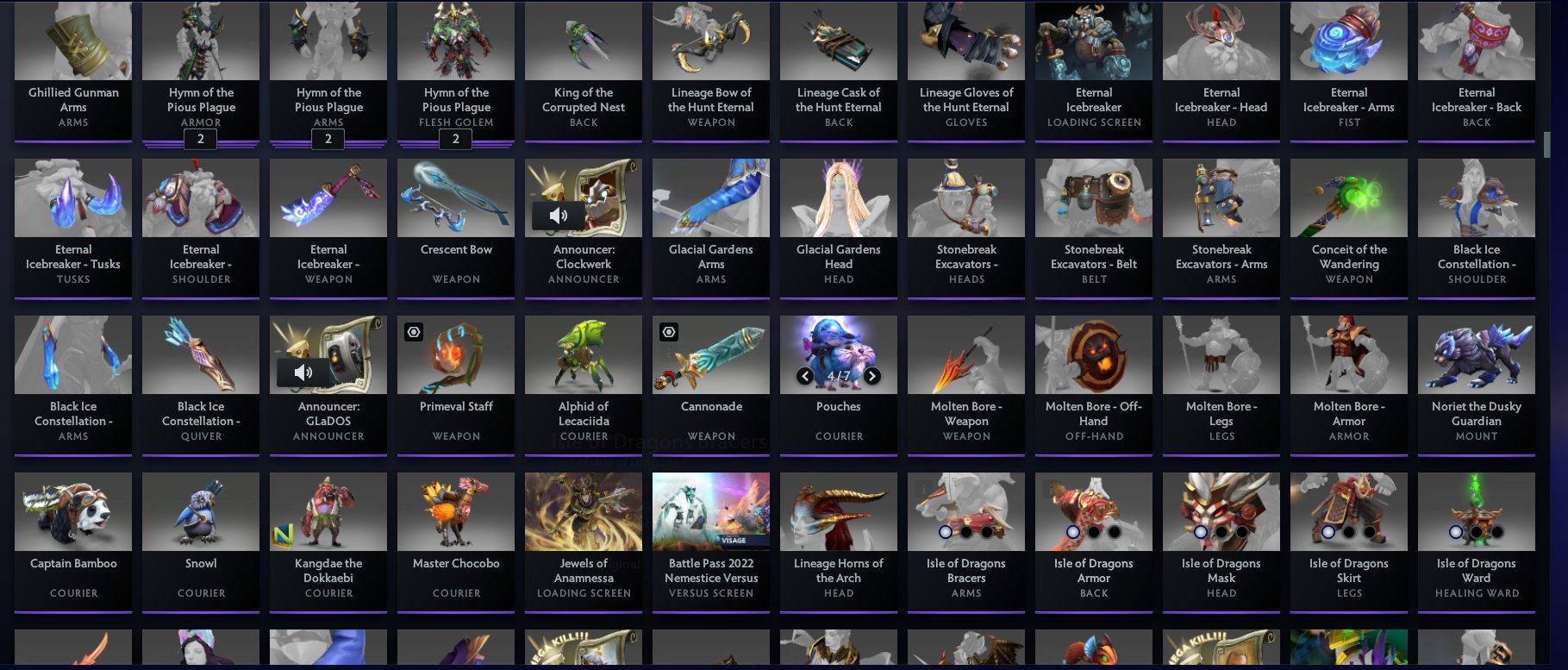
Task: Expand the Hymn of the Pious Plague Flesh Golem stack
Action: (456, 139)
